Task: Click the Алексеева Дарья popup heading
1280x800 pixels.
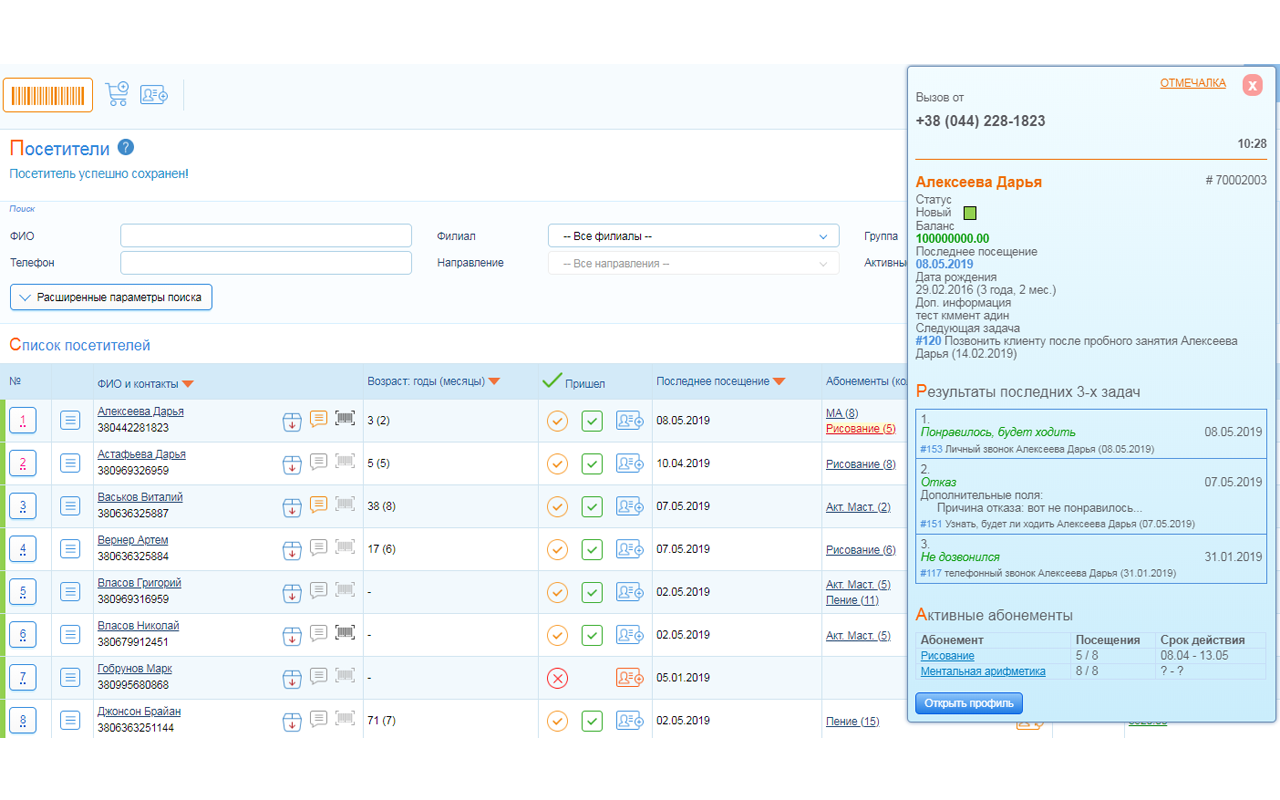Action: point(979,182)
